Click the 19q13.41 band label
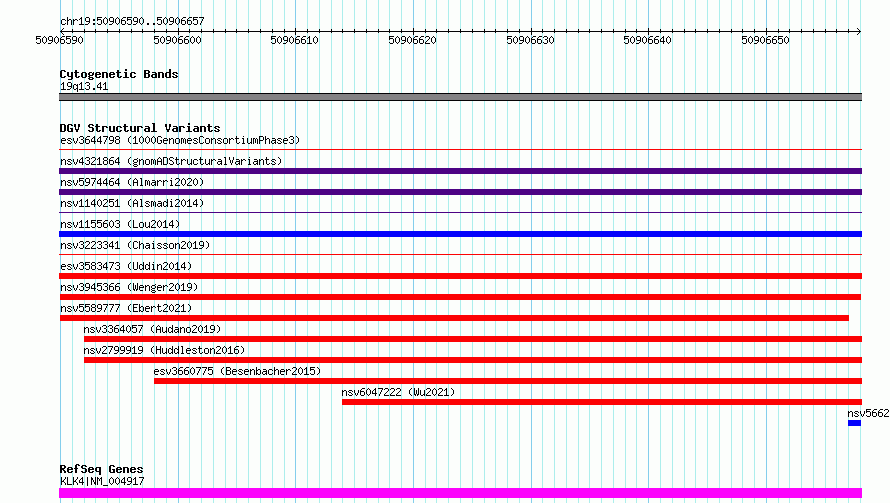Viewport: 890px width, 503px height. click(84, 86)
